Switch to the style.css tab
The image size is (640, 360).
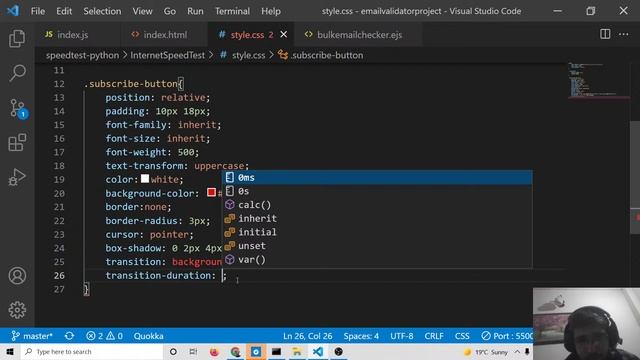tap(247, 35)
